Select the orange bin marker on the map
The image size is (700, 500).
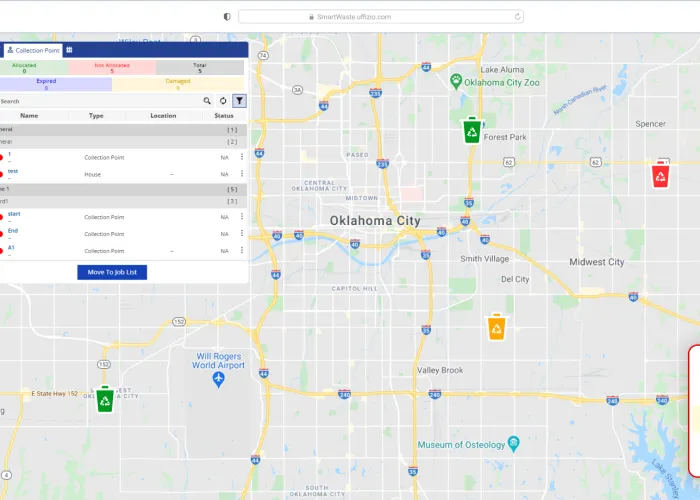coord(497,327)
